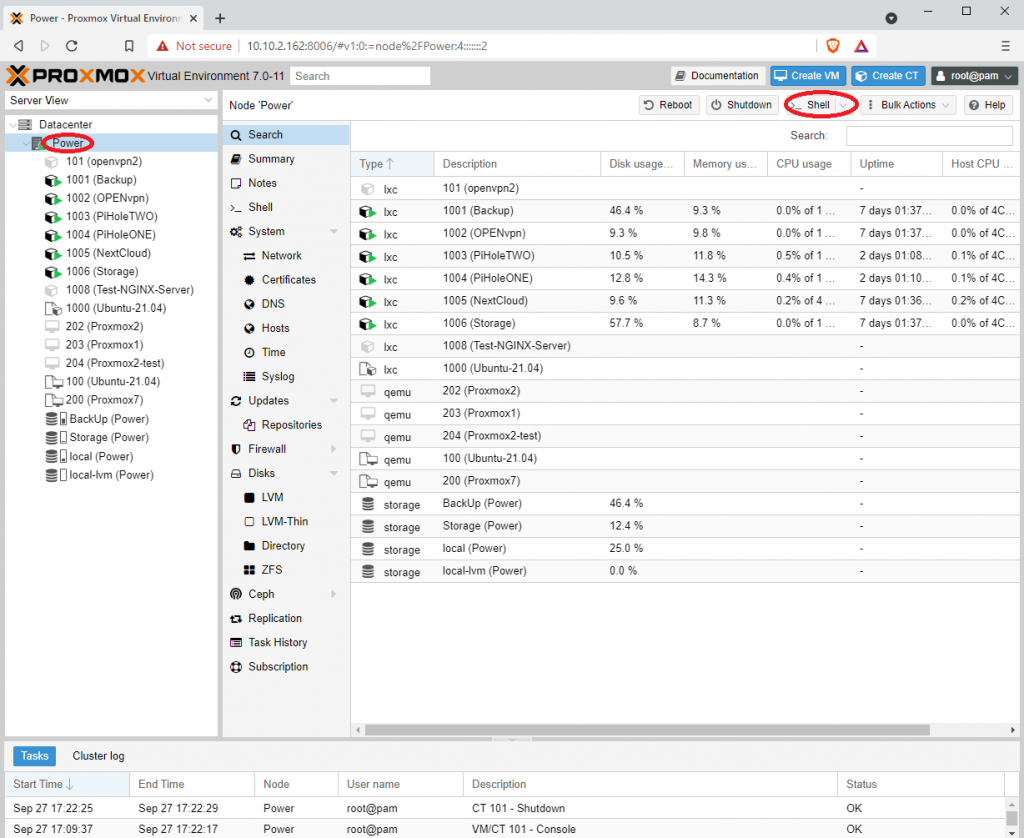Open the Bulk Actions menu
This screenshot has width=1024, height=838.
pyautogui.click(x=906, y=104)
